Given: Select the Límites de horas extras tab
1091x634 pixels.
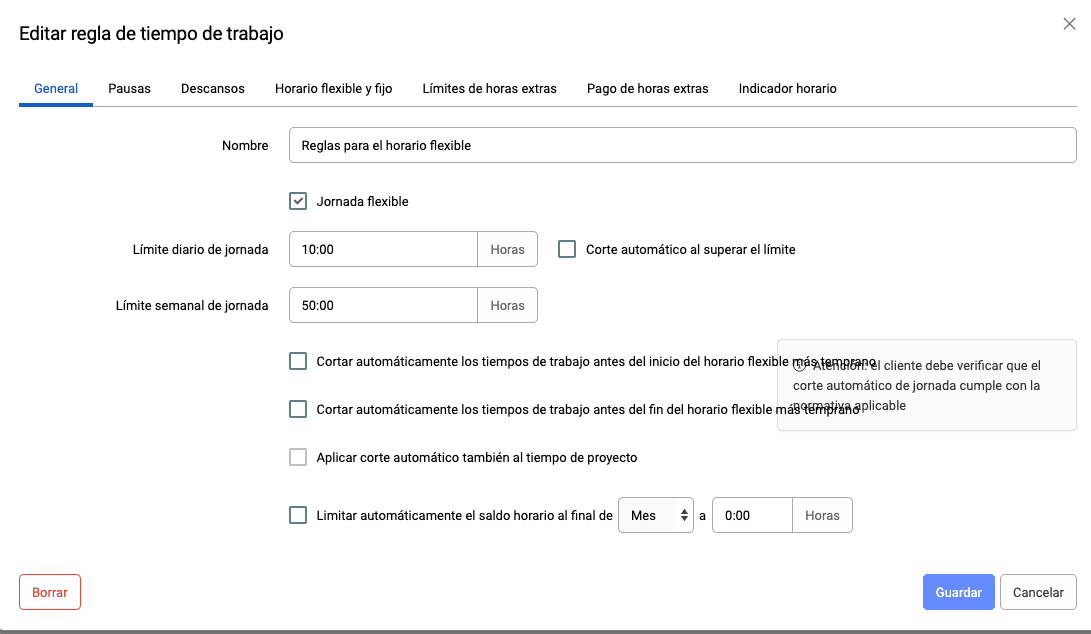Looking at the screenshot, I should coord(489,88).
